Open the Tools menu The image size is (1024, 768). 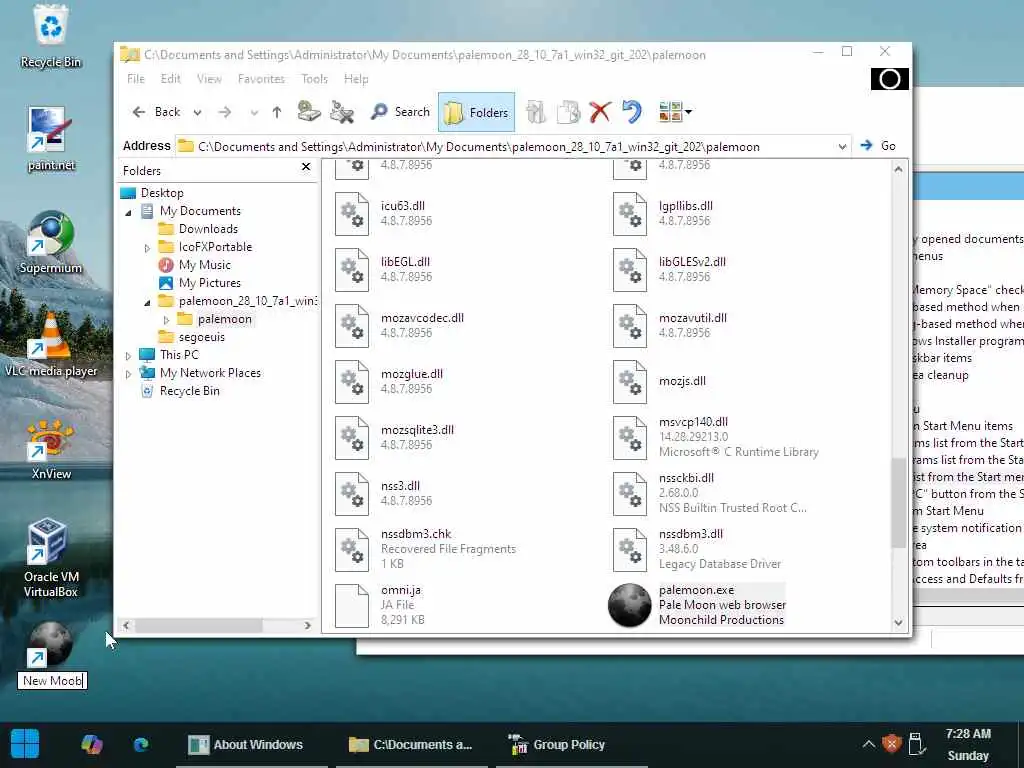[x=314, y=79]
